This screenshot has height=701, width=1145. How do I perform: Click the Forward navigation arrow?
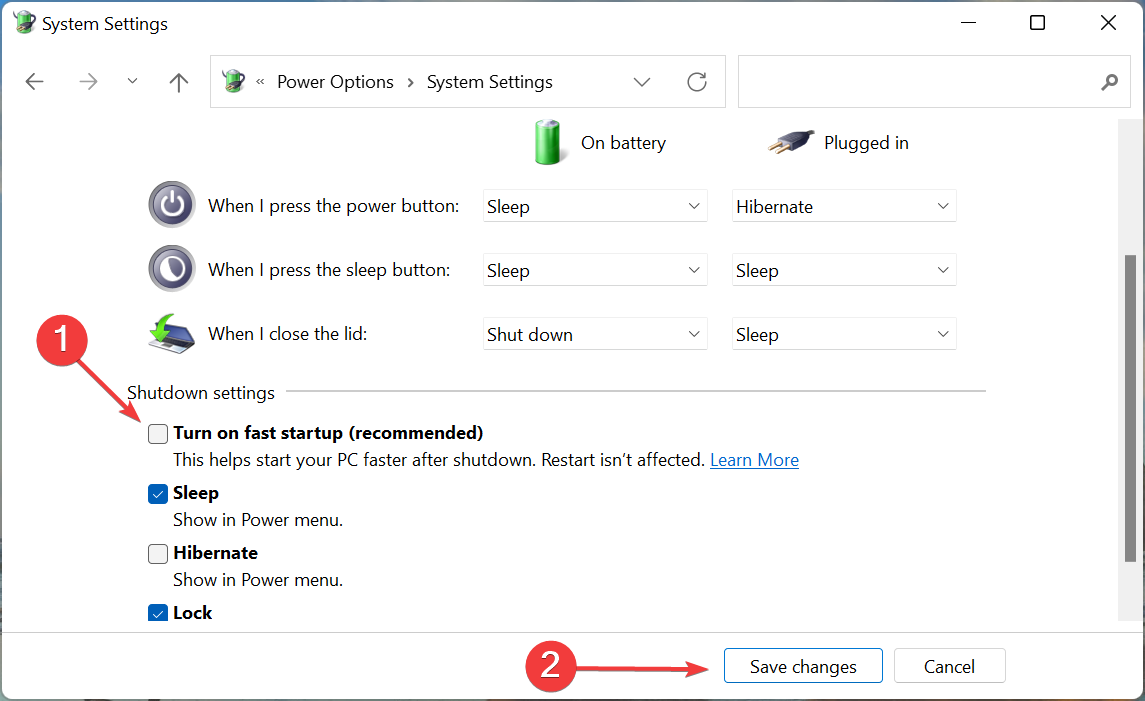click(x=88, y=82)
